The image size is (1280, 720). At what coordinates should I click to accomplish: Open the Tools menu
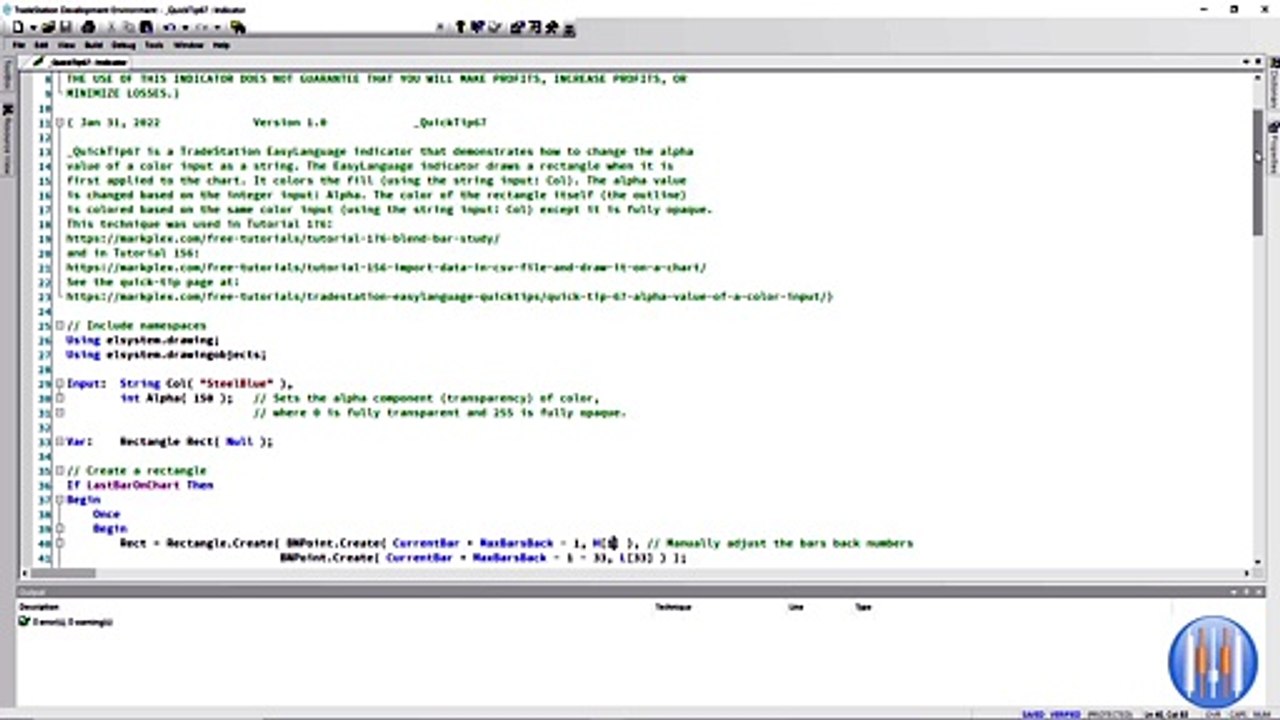(154, 45)
